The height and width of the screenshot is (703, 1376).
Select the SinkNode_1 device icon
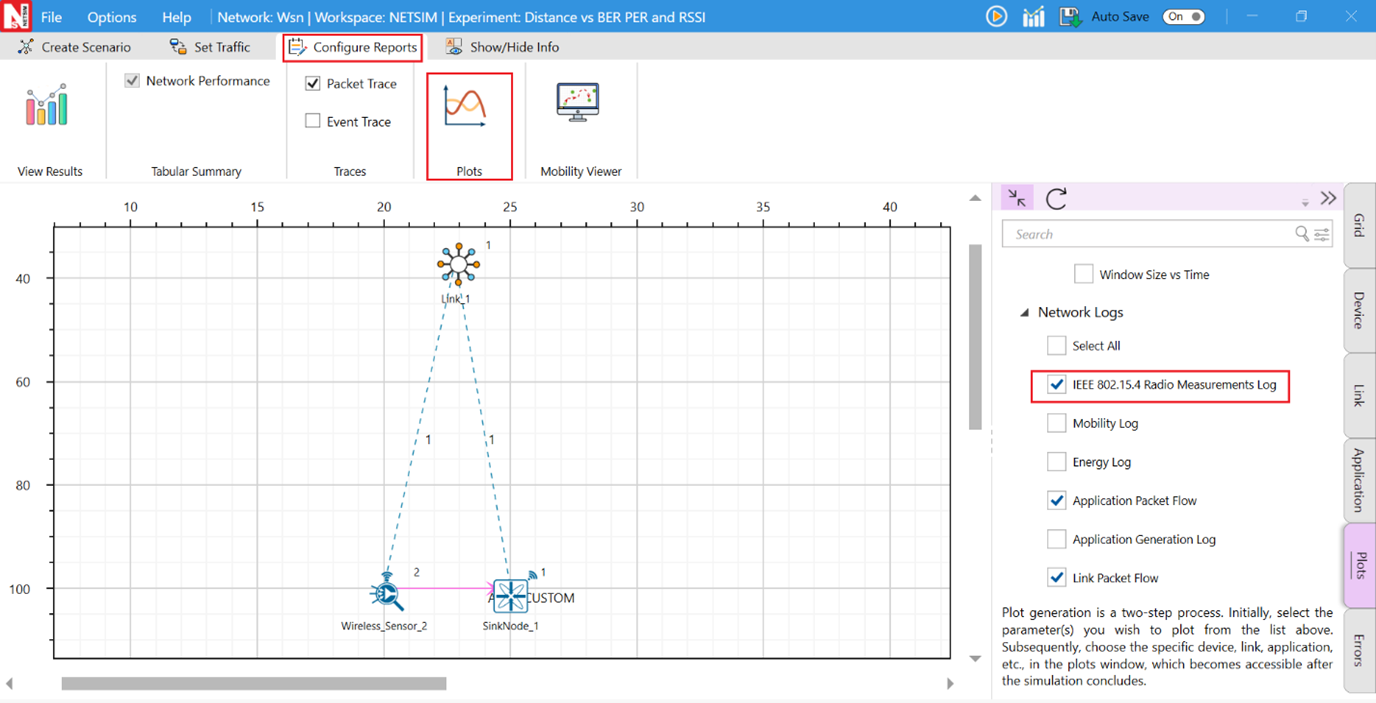pyautogui.click(x=510, y=595)
